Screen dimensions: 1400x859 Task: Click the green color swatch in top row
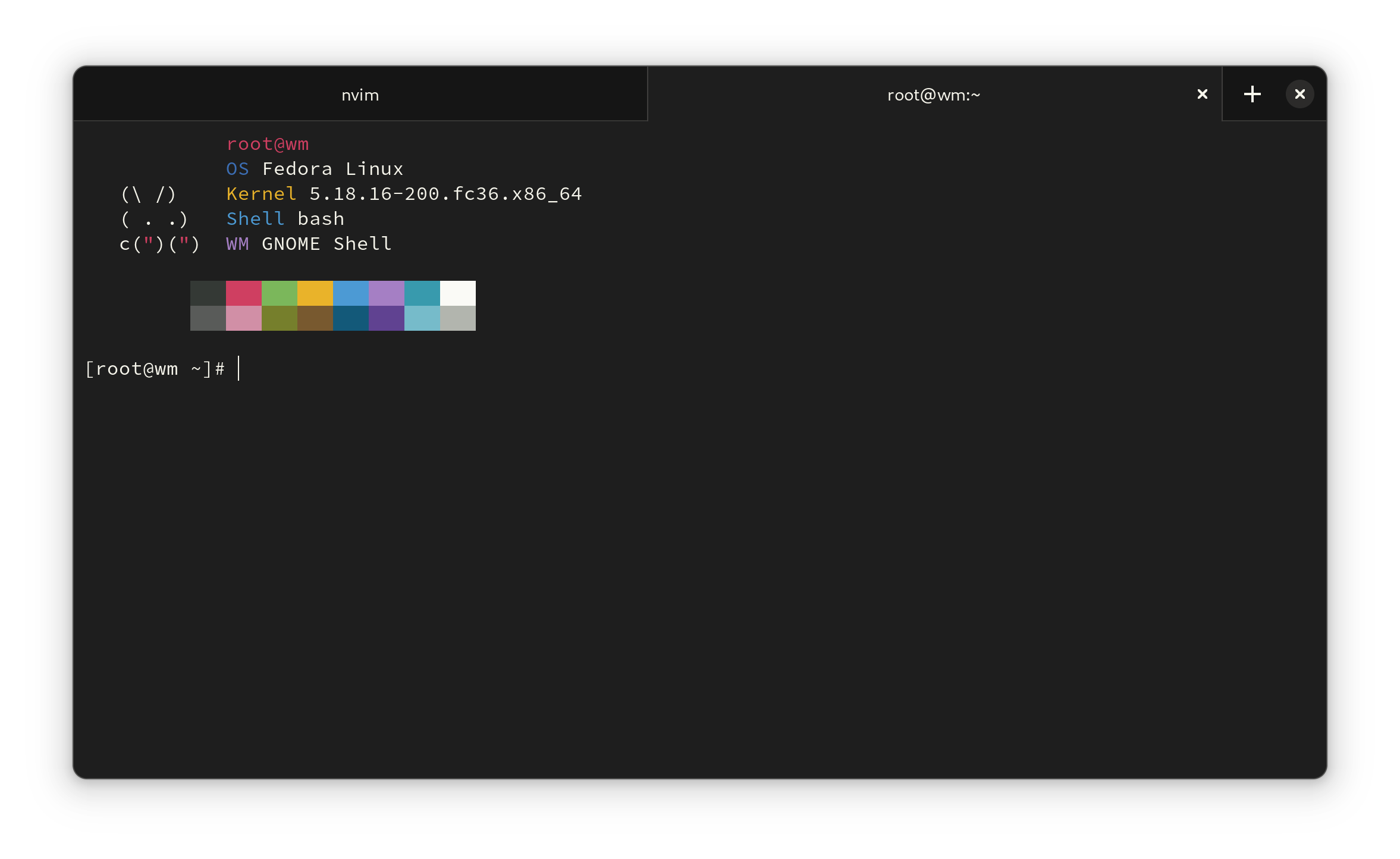pos(279,293)
